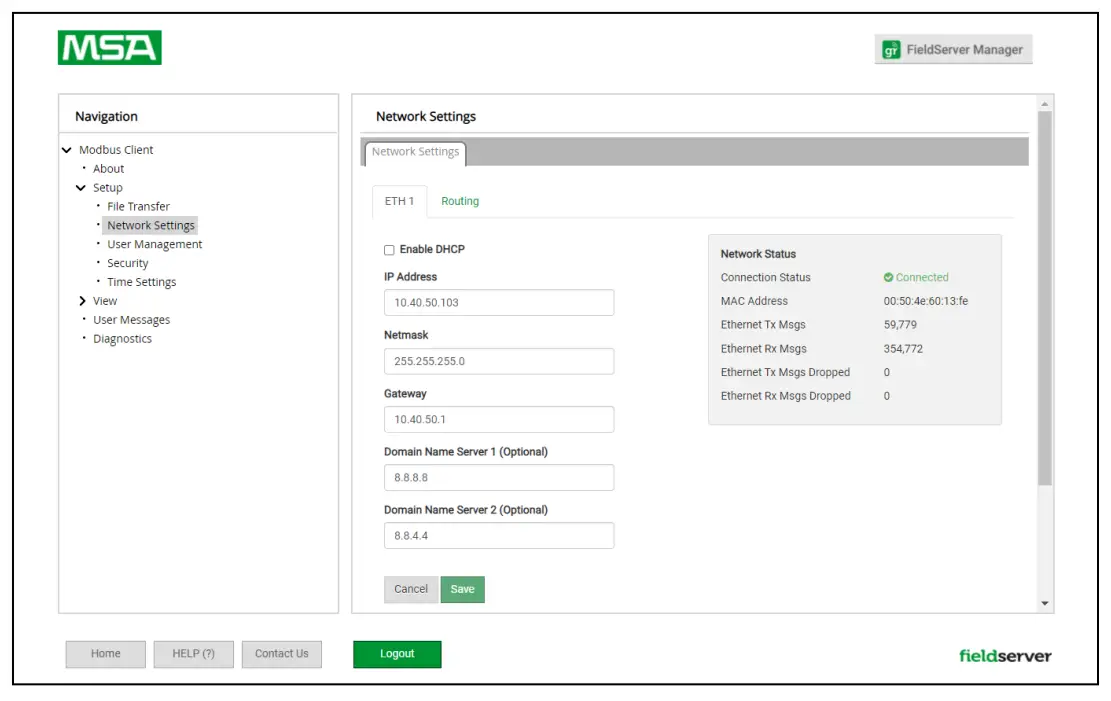Open the HELP (?) button
The width and height of the screenshot is (1111, 701).
click(x=193, y=654)
